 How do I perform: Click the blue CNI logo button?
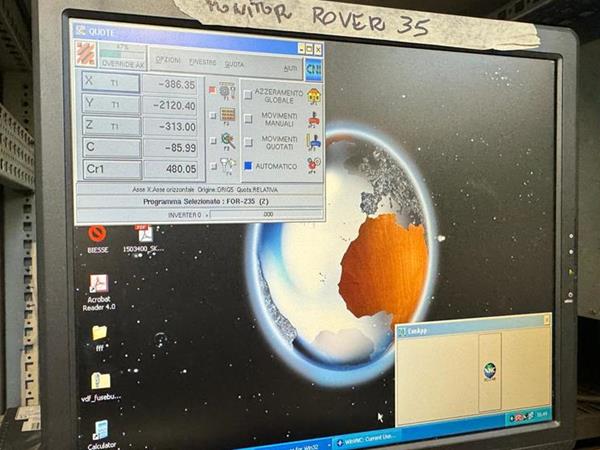click(313, 69)
